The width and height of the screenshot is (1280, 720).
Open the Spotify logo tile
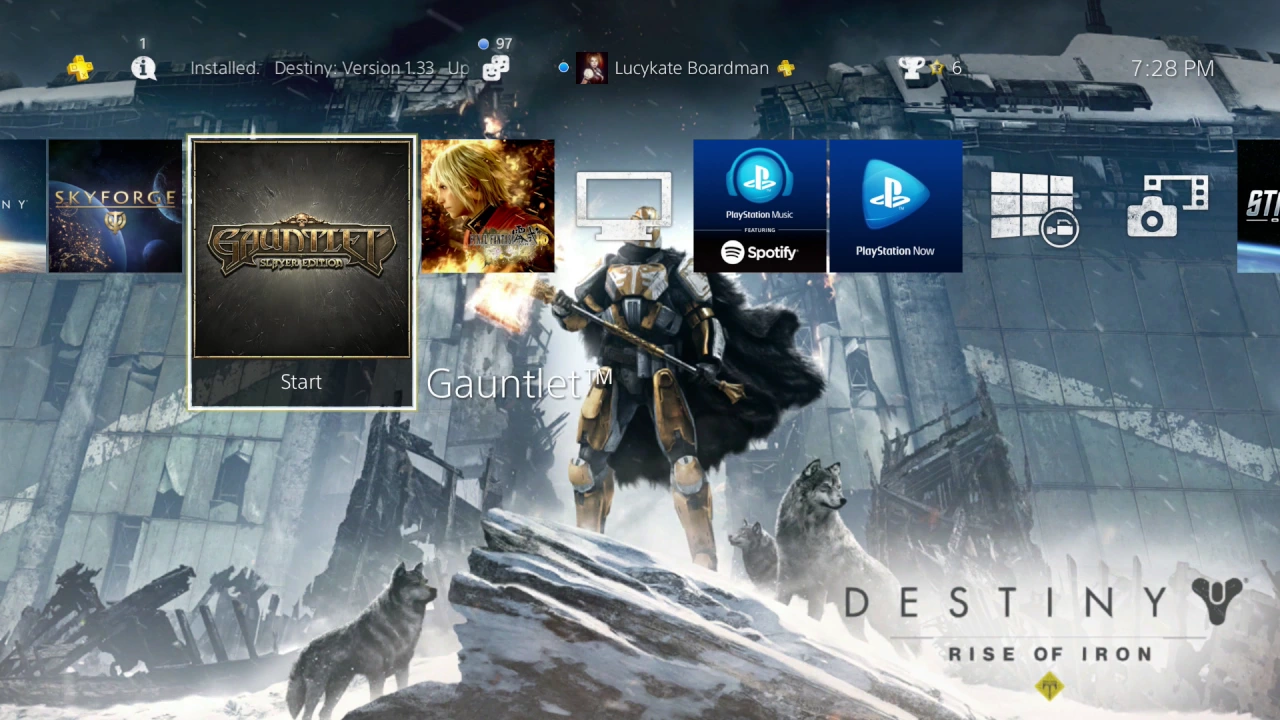click(x=760, y=252)
